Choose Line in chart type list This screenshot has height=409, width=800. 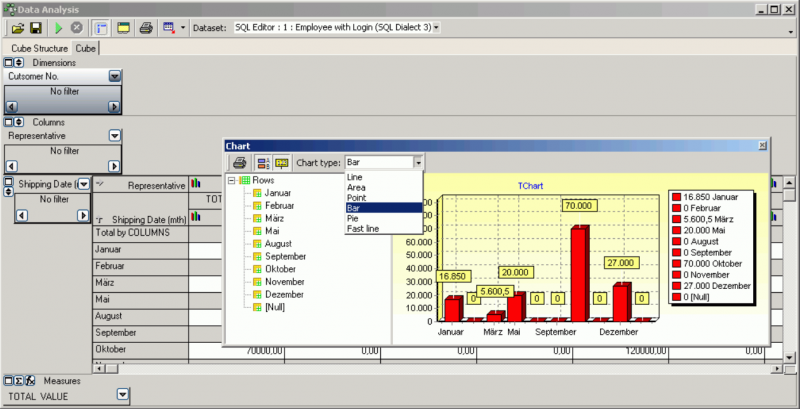(x=384, y=177)
